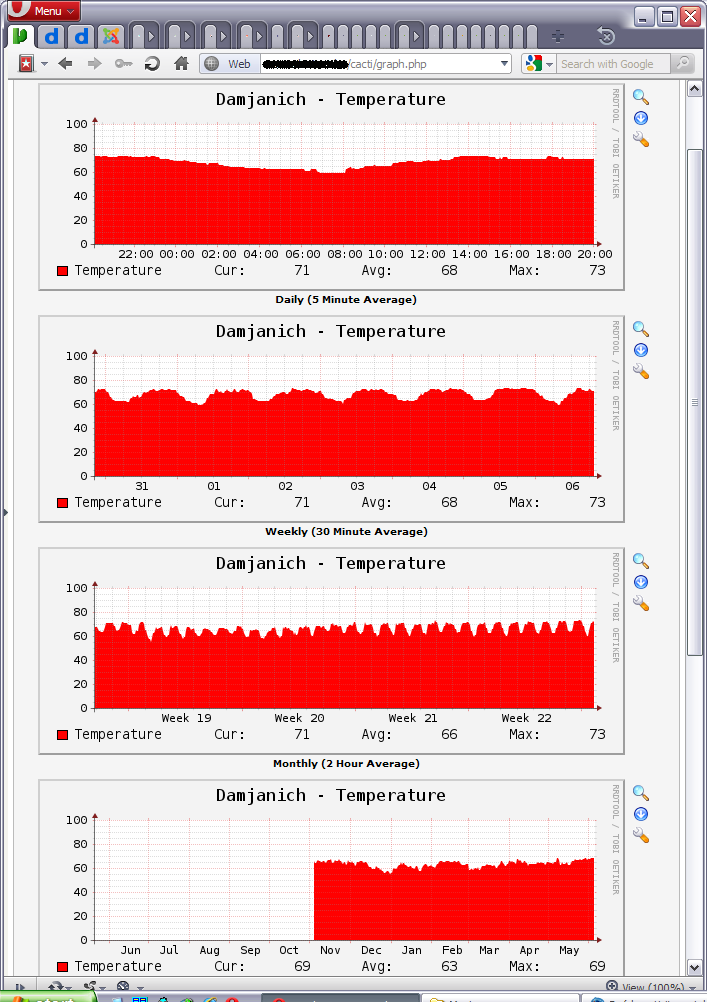Click the 'Weekly (30 Minute Average)' caption
The image size is (707, 1002).
coord(346,532)
